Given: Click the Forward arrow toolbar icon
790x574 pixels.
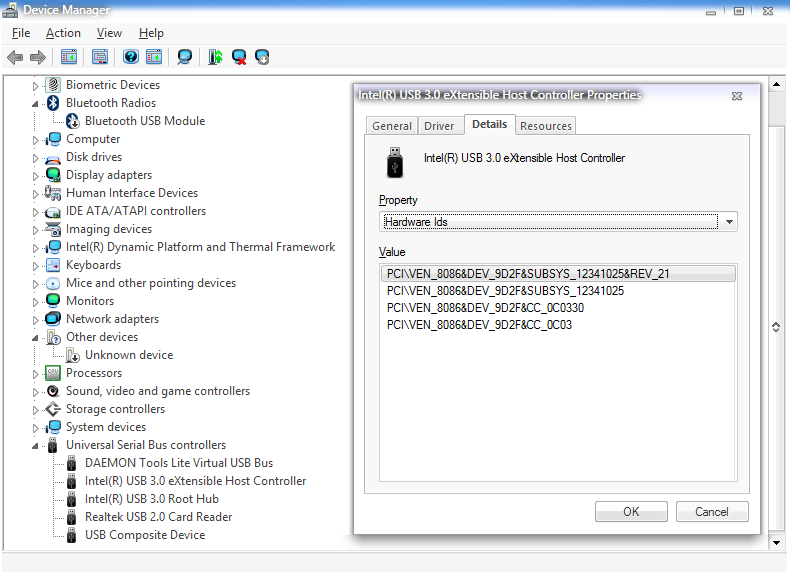Looking at the screenshot, I should tap(38, 57).
